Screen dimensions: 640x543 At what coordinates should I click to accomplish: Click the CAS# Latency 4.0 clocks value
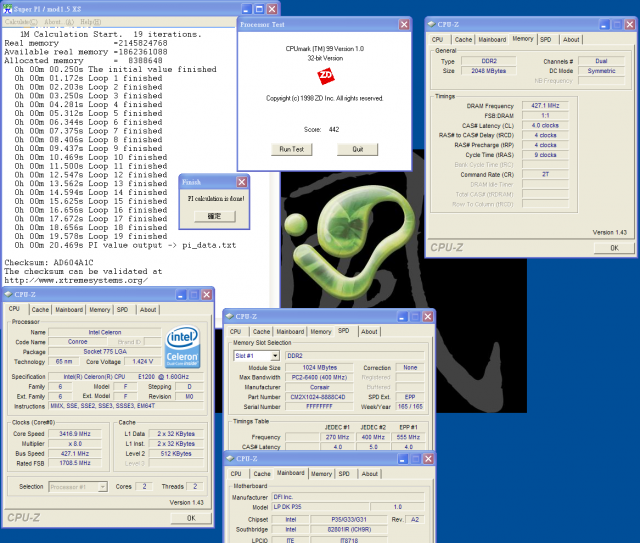(x=545, y=125)
